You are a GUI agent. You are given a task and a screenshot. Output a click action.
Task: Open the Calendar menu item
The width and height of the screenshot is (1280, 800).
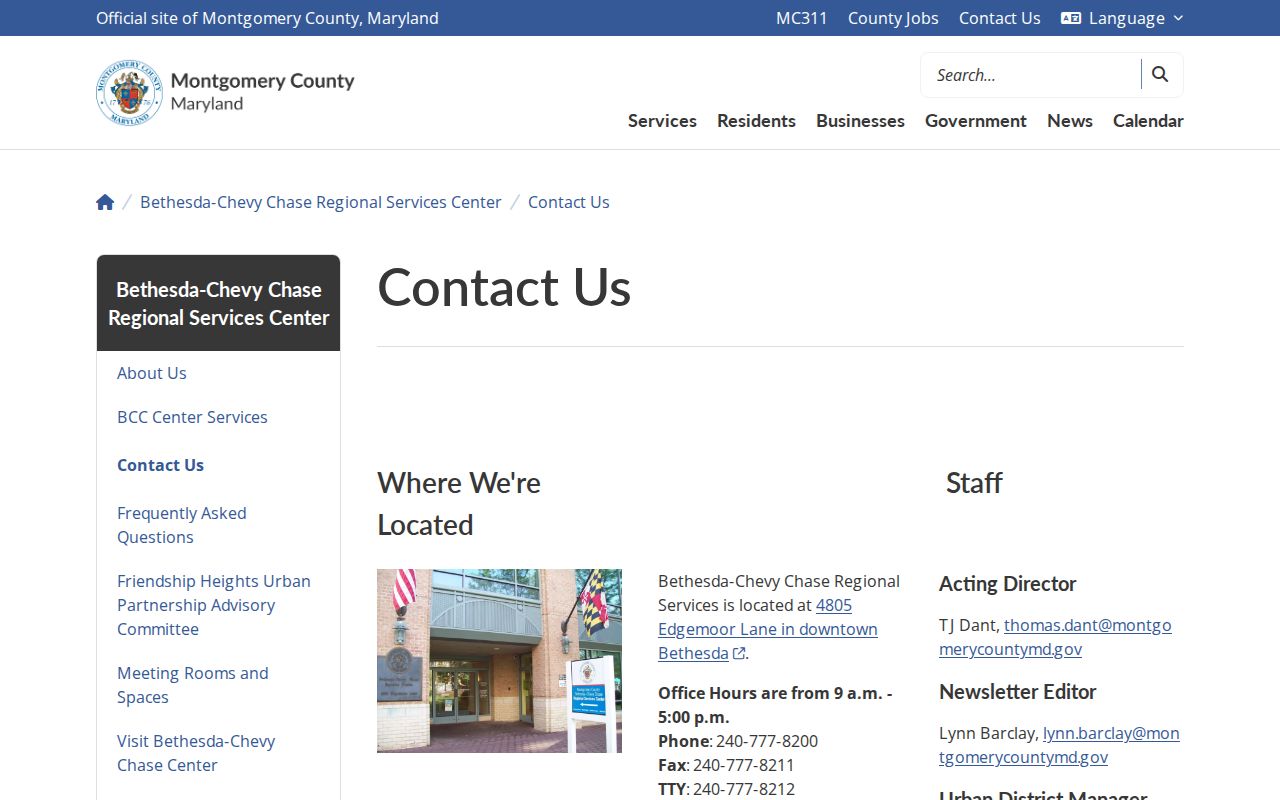1148,120
